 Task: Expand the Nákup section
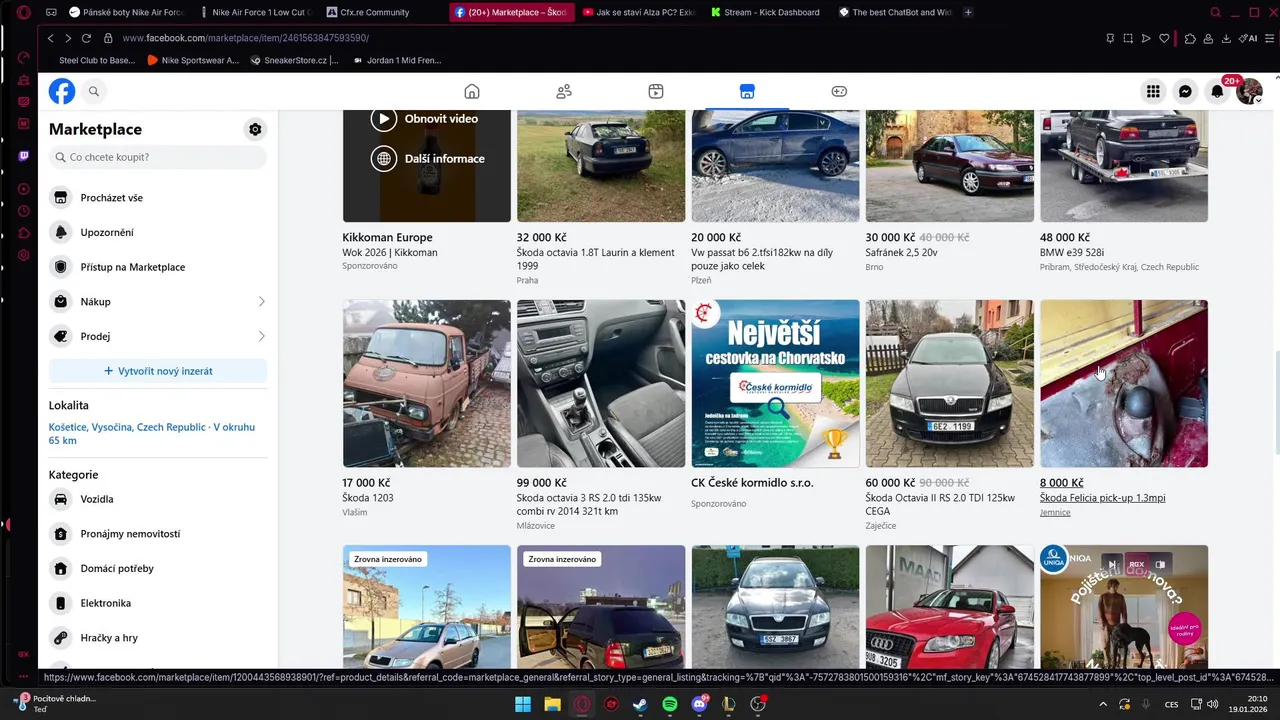(x=158, y=302)
